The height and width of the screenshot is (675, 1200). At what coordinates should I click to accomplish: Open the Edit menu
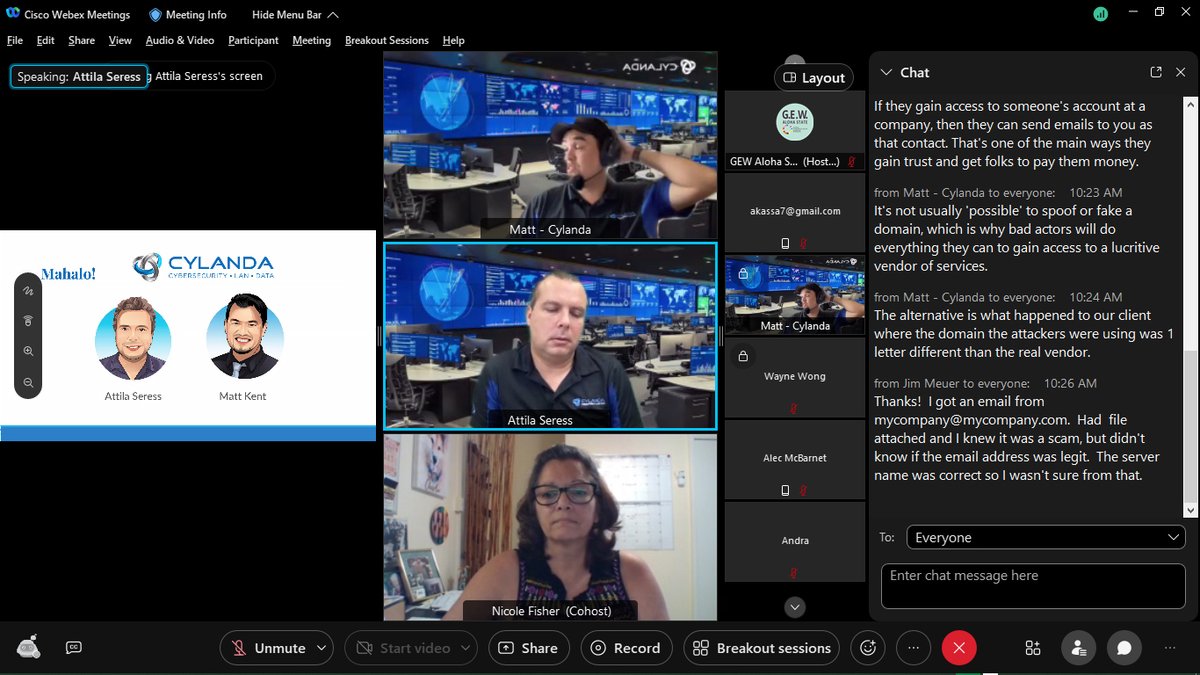coord(45,40)
